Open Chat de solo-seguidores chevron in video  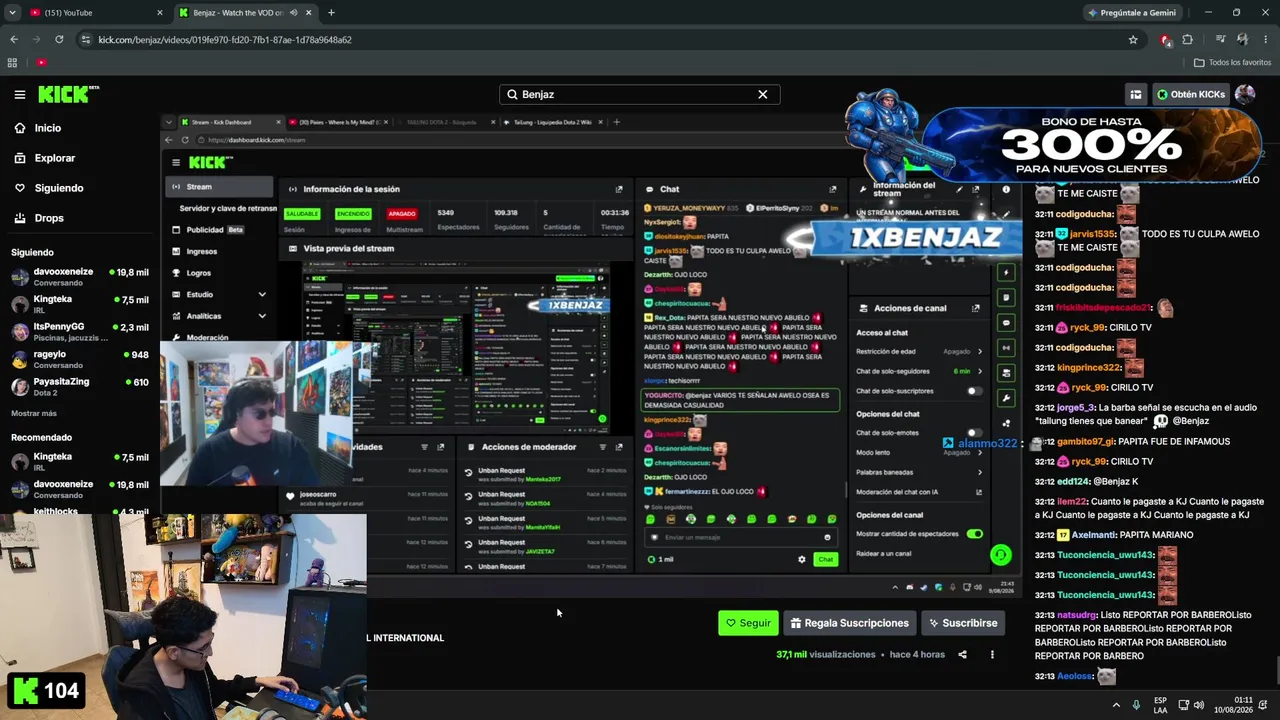pos(980,371)
